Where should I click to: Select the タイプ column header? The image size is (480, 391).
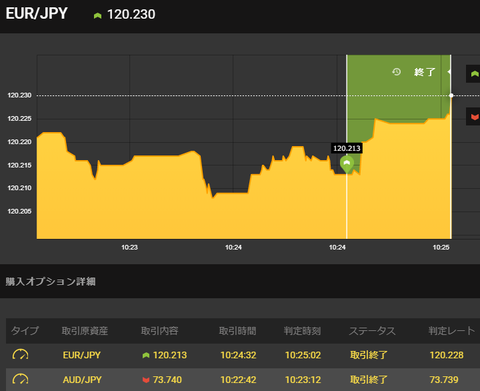25,331
